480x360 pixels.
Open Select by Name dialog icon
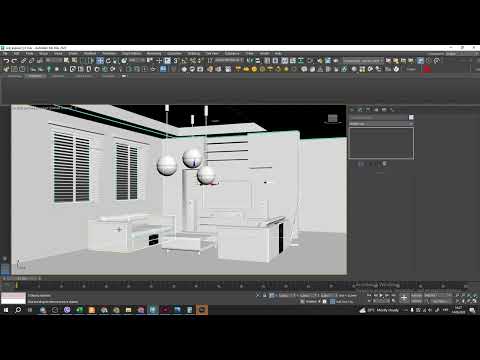(x=74, y=61)
